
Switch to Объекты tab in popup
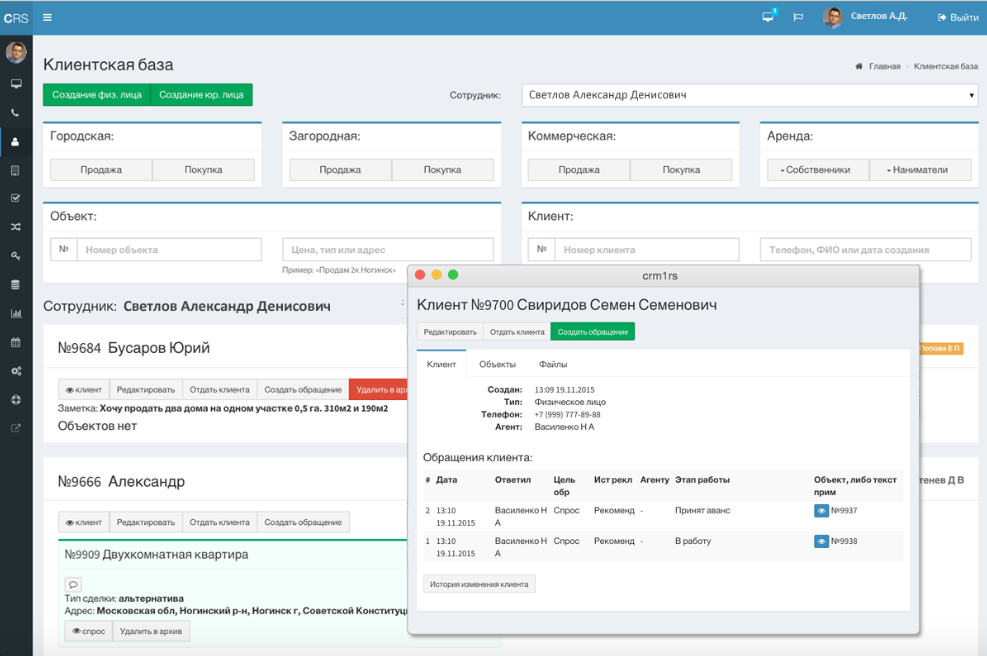pos(497,365)
